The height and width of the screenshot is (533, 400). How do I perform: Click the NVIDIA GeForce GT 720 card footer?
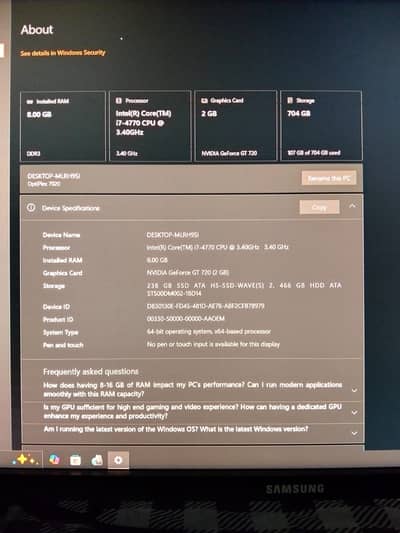229,153
